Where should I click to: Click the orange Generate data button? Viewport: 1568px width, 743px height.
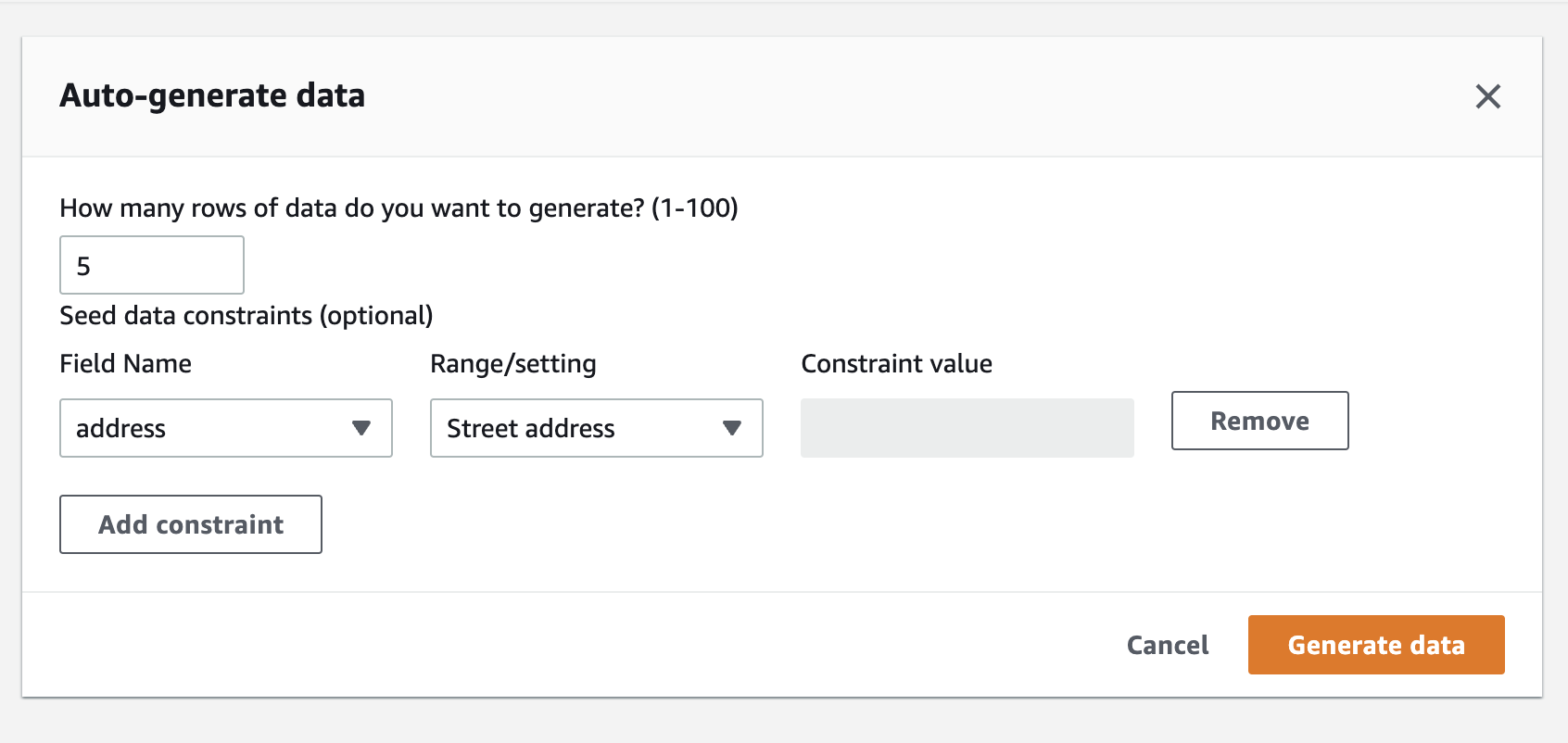[1376, 645]
